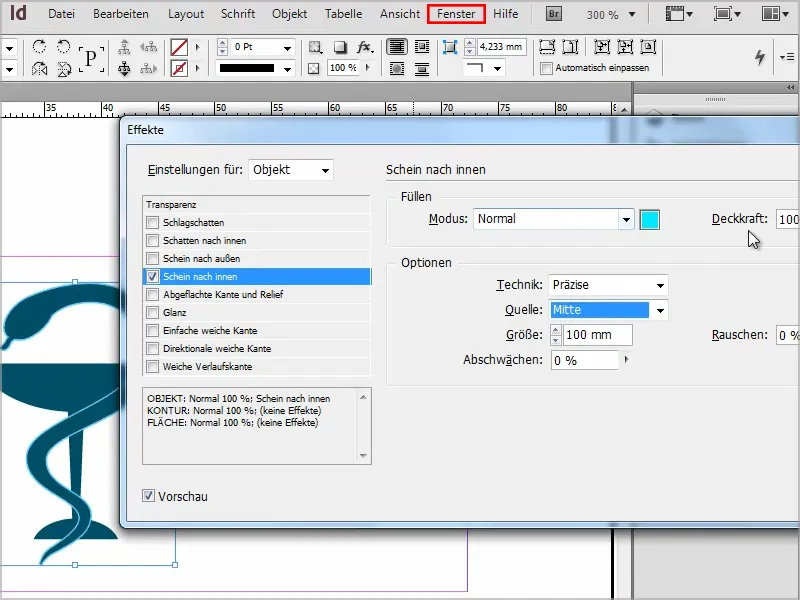The image size is (800, 600).
Task: Click the Quick Apply lightning icon
Action: 760,56
